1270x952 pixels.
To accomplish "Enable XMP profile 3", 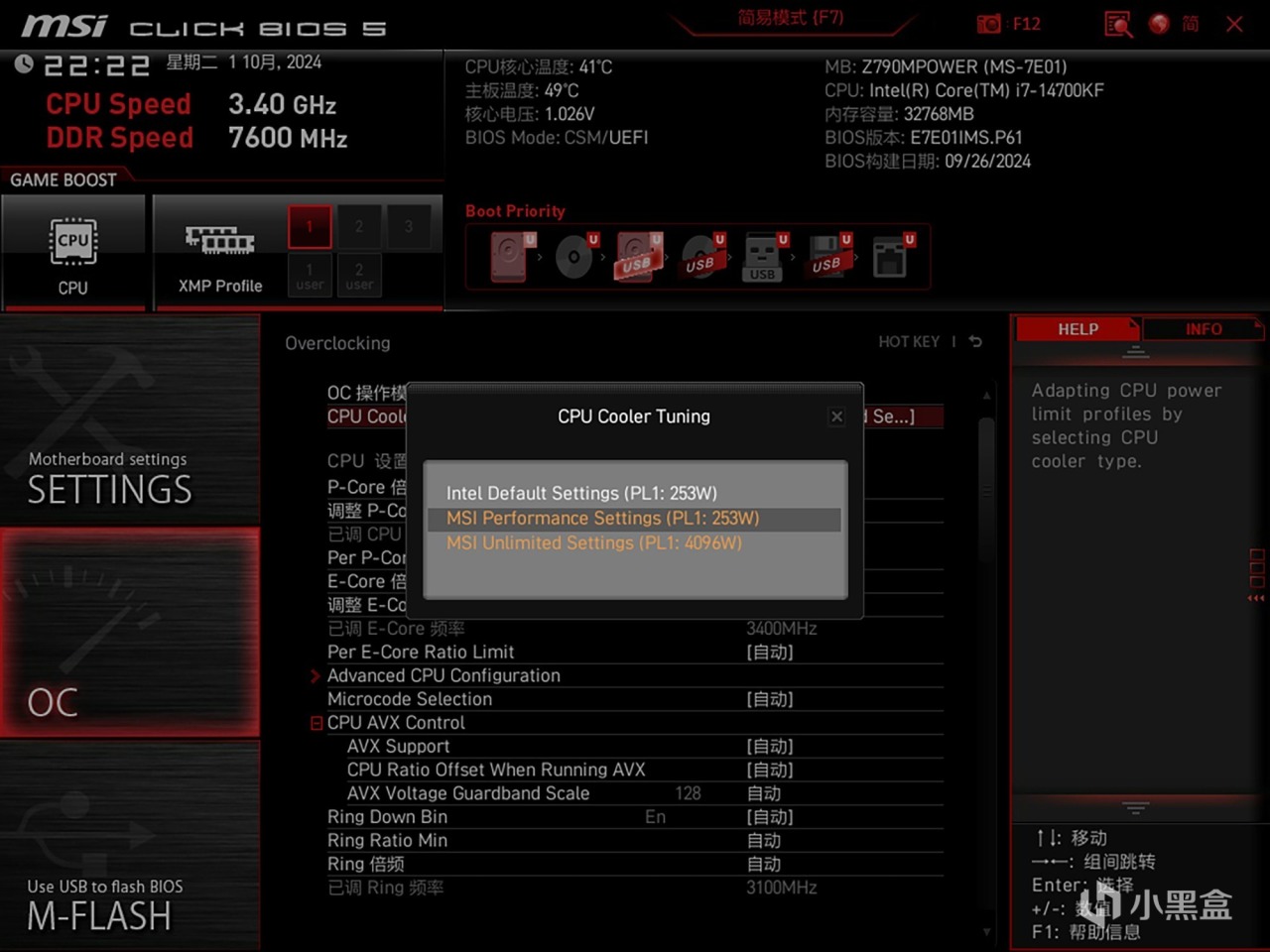I will (x=409, y=227).
